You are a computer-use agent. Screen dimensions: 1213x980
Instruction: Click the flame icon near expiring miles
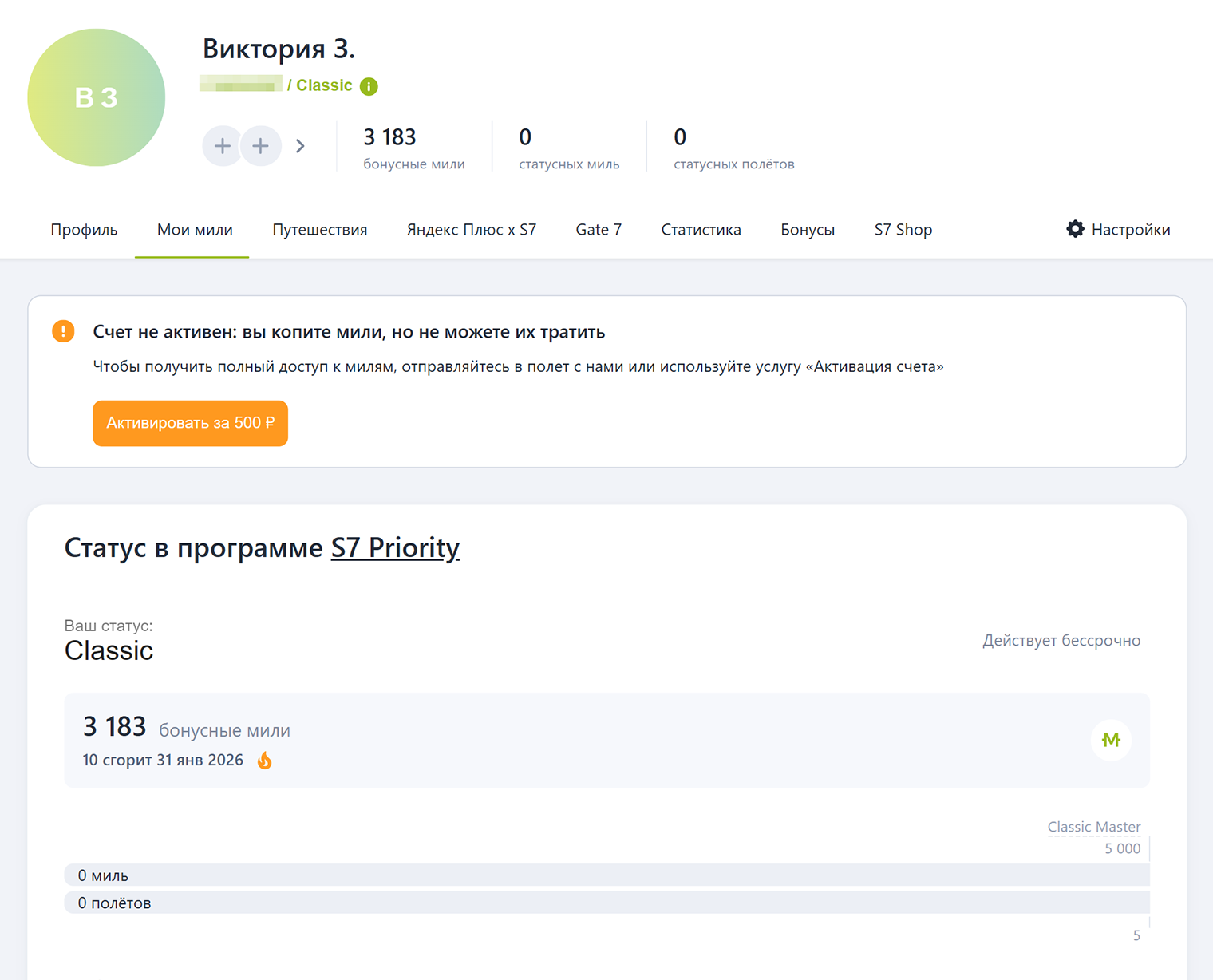click(x=265, y=761)
